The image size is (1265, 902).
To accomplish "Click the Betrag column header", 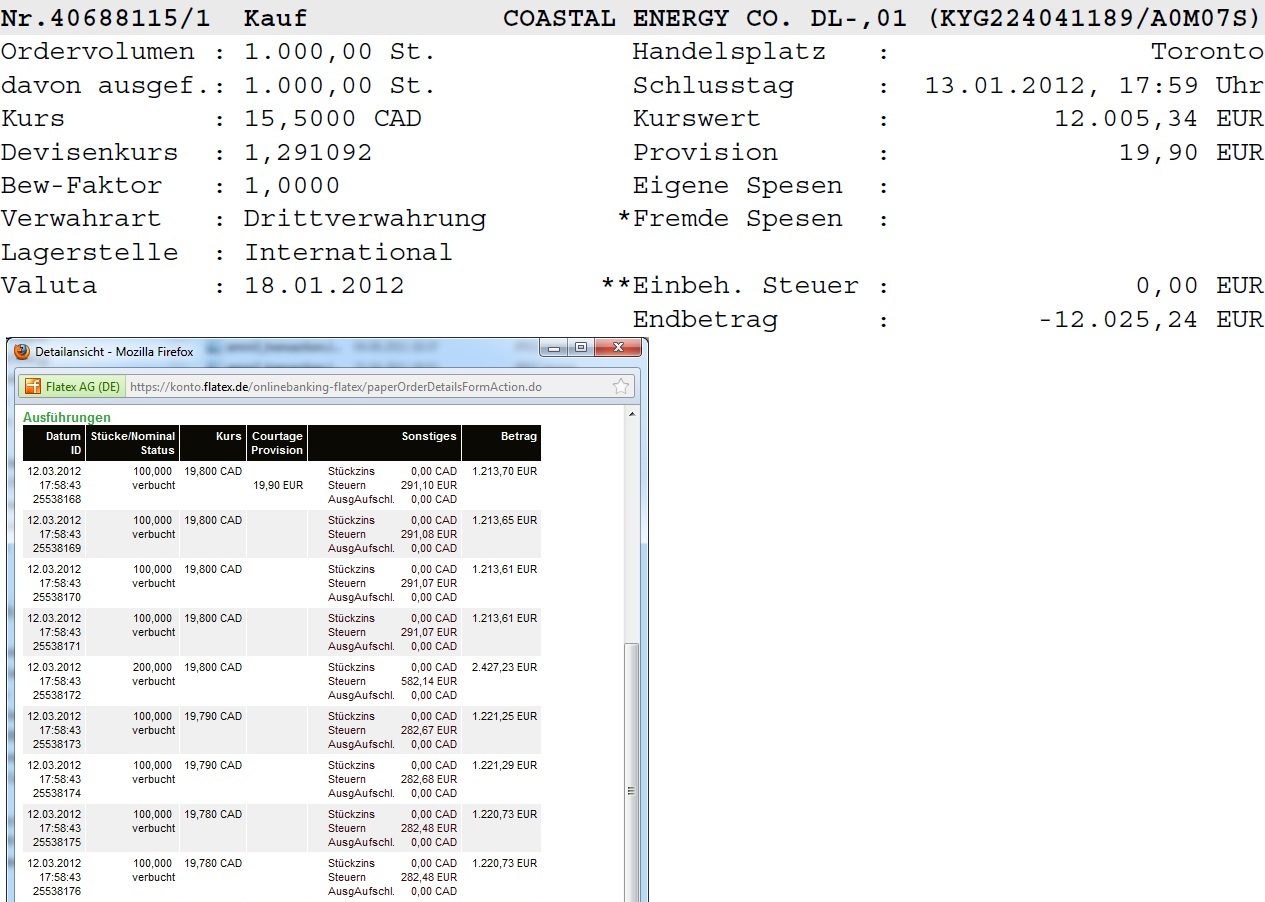I will (501, 443).
